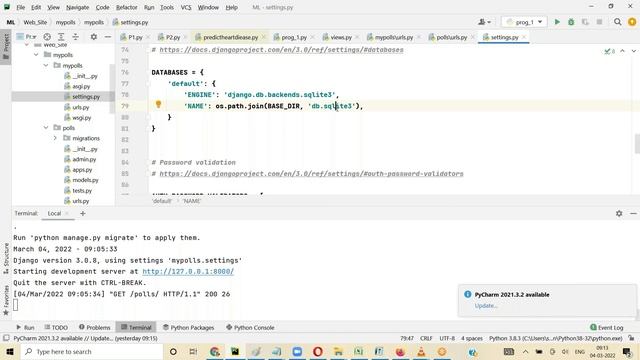Screen dimensions: 640x360
Task: Click the 4 spaces indent indicator
Action: pyautogui.click(x=471, y=338)
